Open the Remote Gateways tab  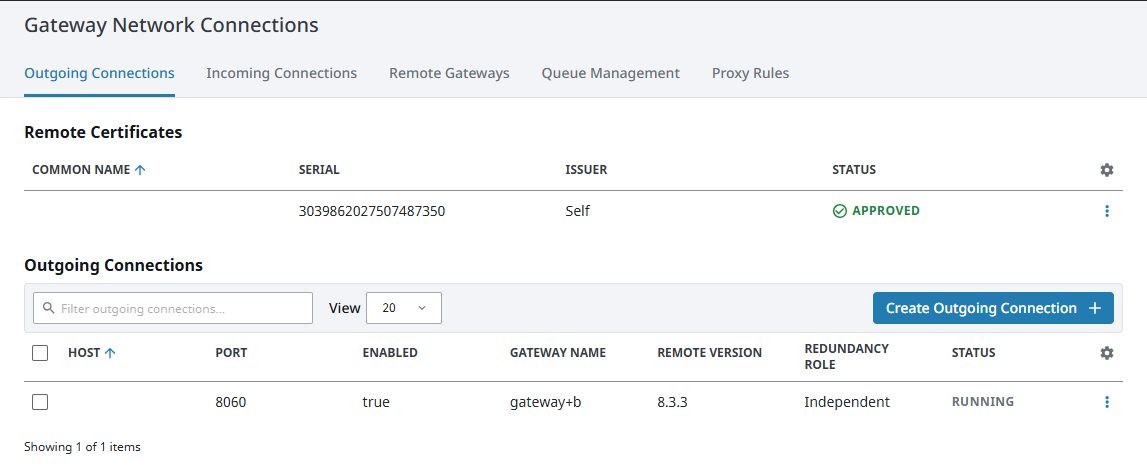point(449,73)
